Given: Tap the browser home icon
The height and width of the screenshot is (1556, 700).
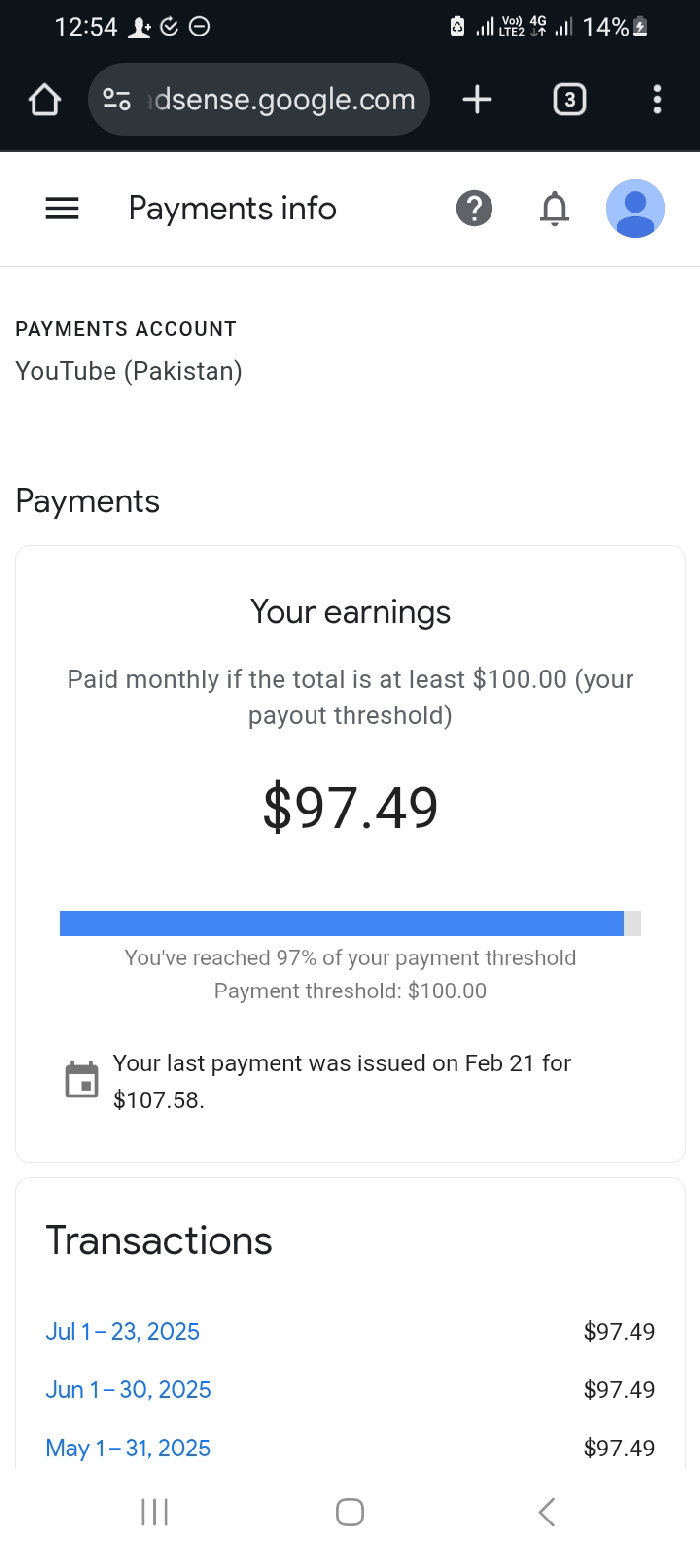Looking at the screenshot, I should [x=45, y=99].
